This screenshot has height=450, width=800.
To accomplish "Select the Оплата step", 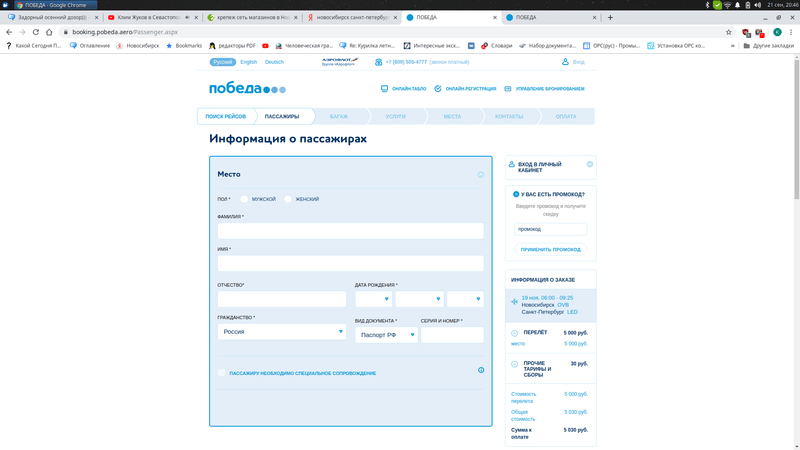I will click(566, 116).
